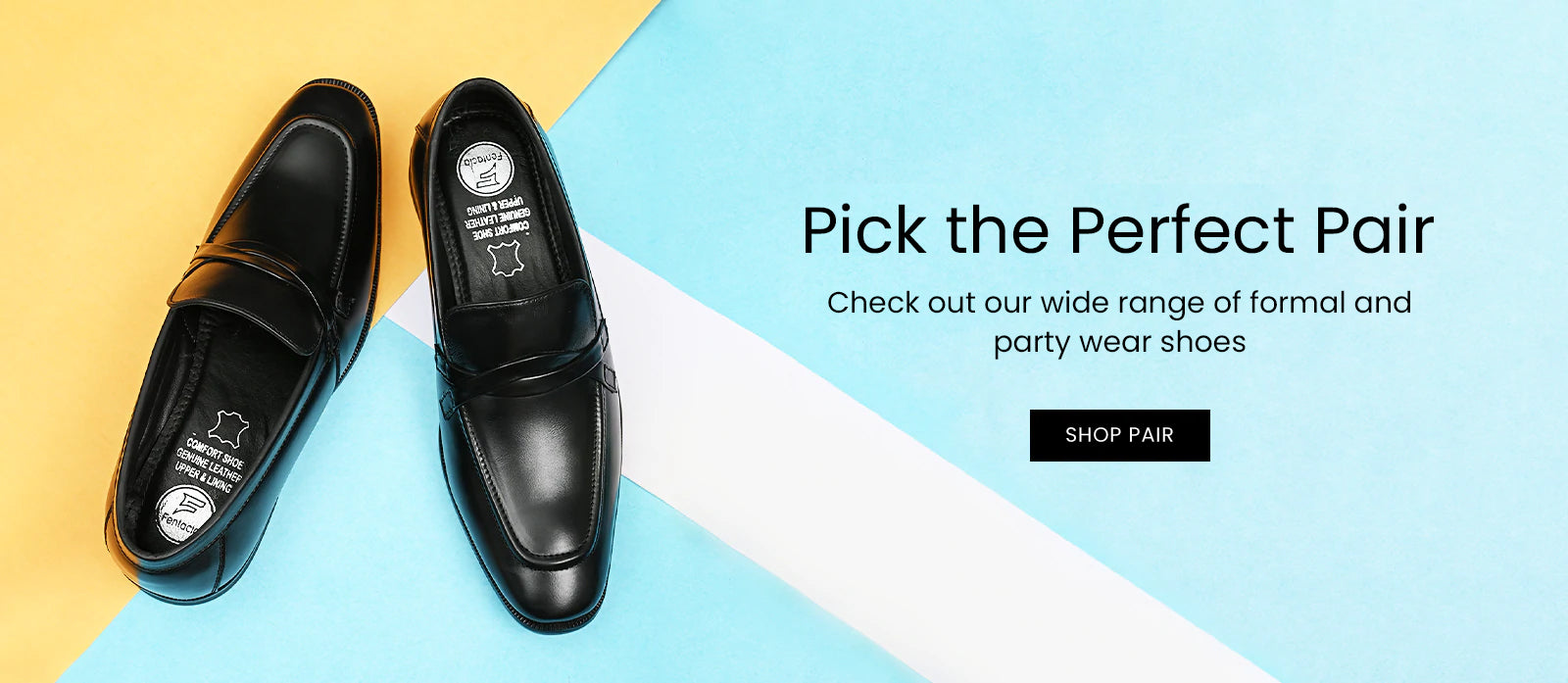The height and width of the screenshot is (683, 1568).
Task: Click the Comfort Shoe Genuine Leather print in left shoe
Action: [210, 466]
